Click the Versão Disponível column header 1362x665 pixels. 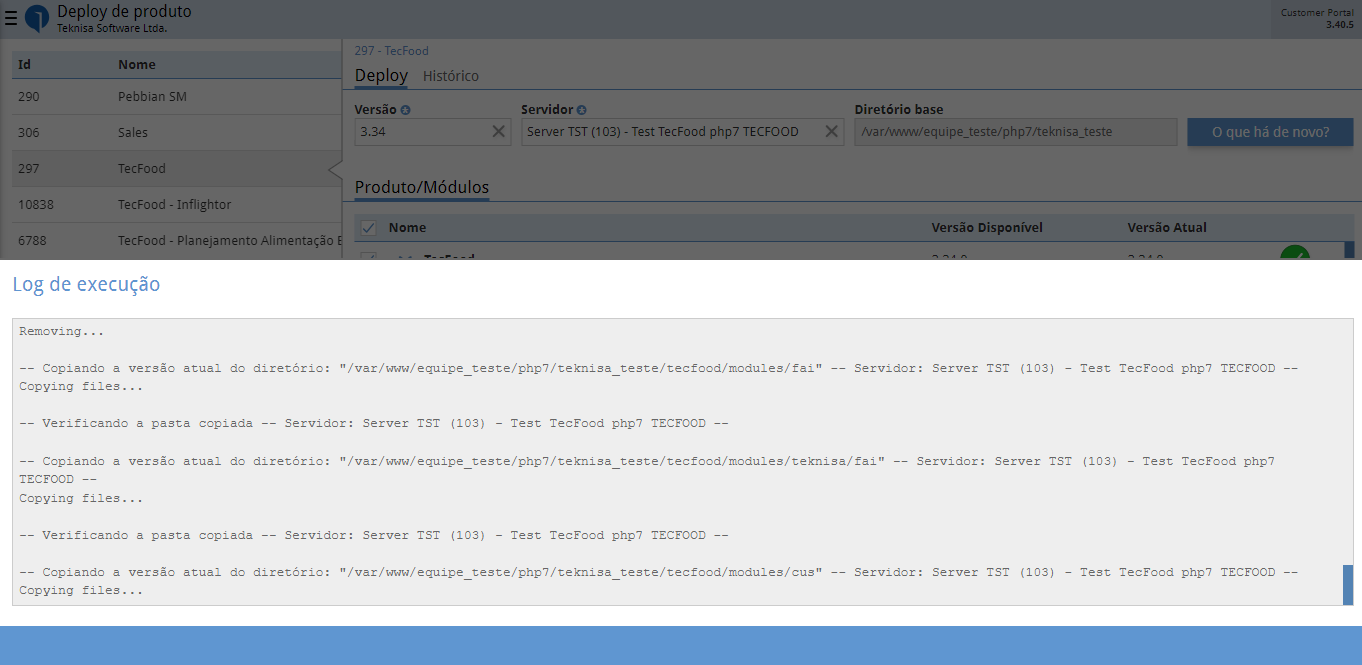[x=987, y=228]
